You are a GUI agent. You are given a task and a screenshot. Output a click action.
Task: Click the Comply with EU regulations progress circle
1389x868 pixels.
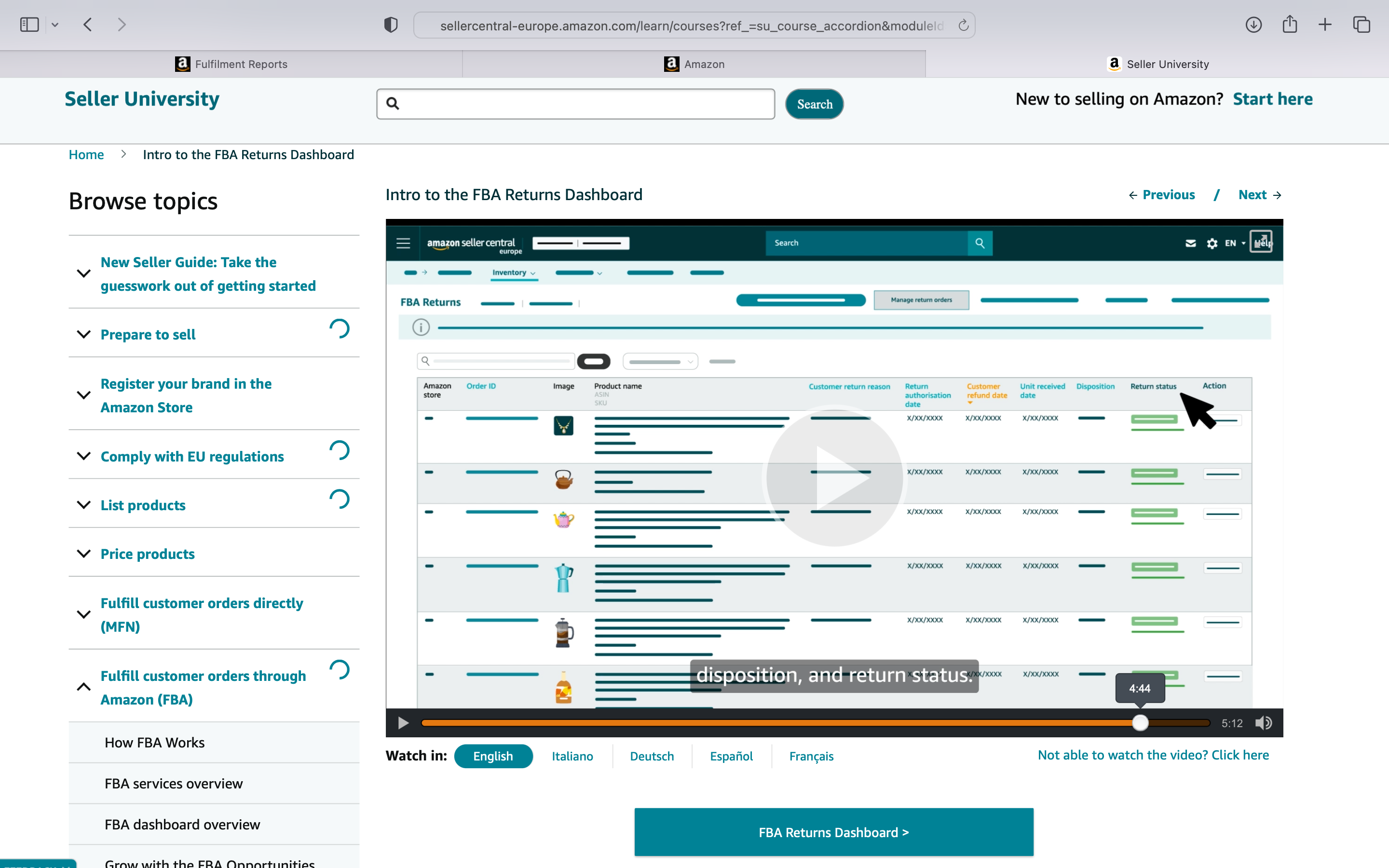click(x=339, y=451)
